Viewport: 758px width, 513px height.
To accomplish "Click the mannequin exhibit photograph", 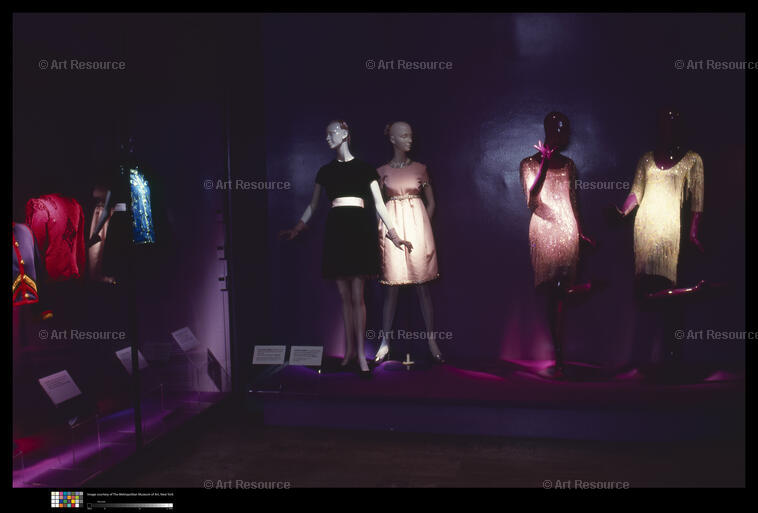I will point(379,250).
